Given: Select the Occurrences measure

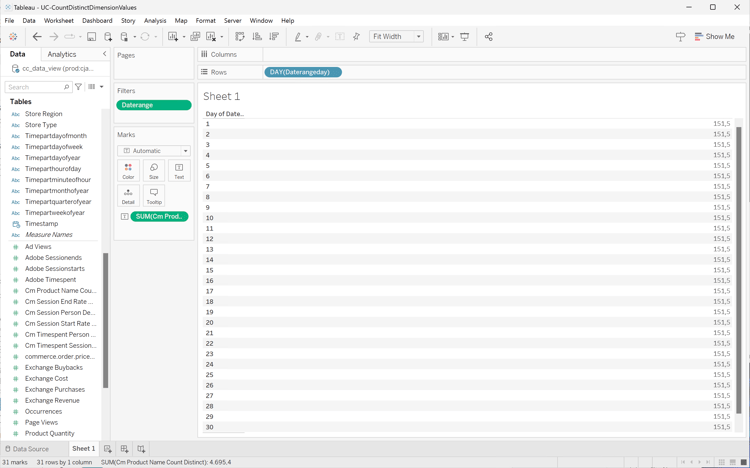Looking at the screenshot, I should click(43, 412).
